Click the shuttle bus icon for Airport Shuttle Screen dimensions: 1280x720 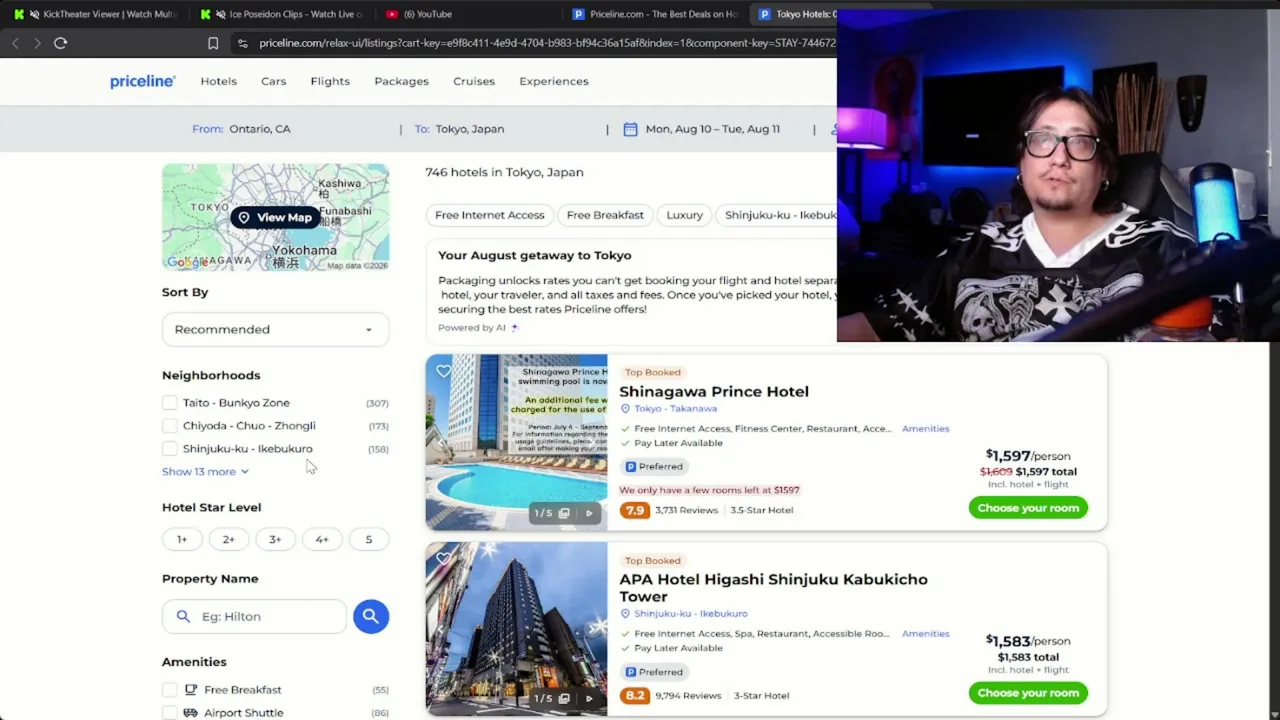pos(191,713)
